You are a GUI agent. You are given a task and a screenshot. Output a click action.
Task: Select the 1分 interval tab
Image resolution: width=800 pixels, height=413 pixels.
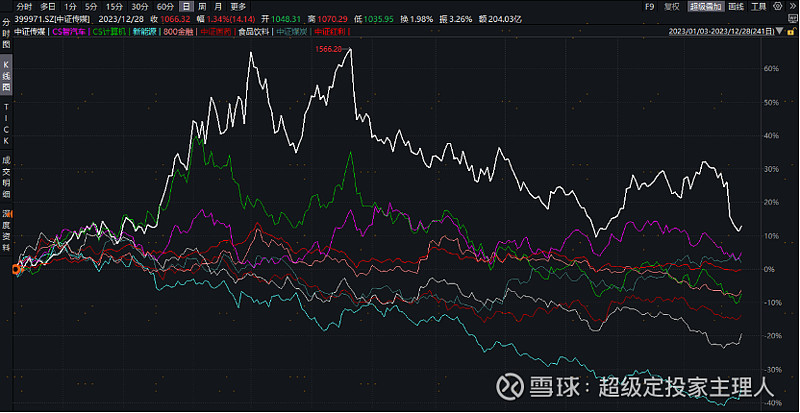70,7
